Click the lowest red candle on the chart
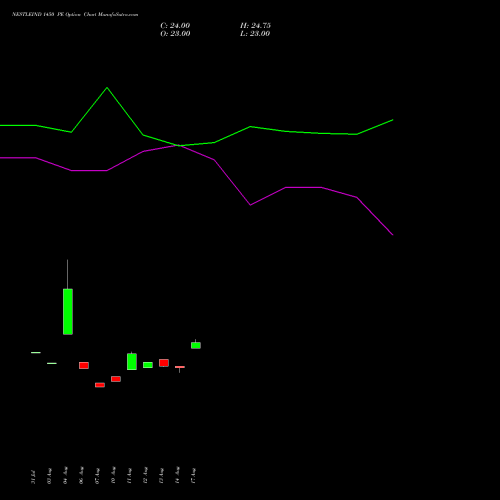 tap(100, 385)
